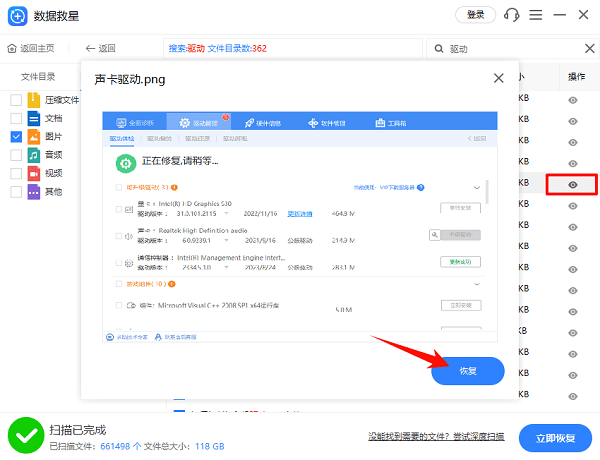Click the 操作 column header

[577, 77]
